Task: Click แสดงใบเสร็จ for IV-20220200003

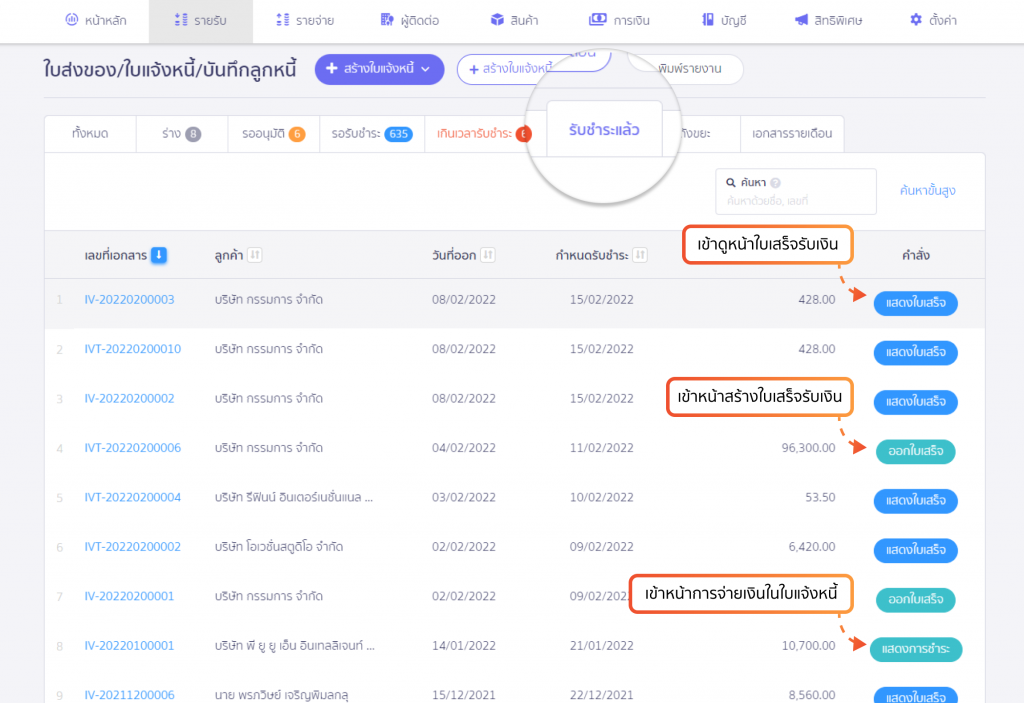Action: (x=916, y=303)
